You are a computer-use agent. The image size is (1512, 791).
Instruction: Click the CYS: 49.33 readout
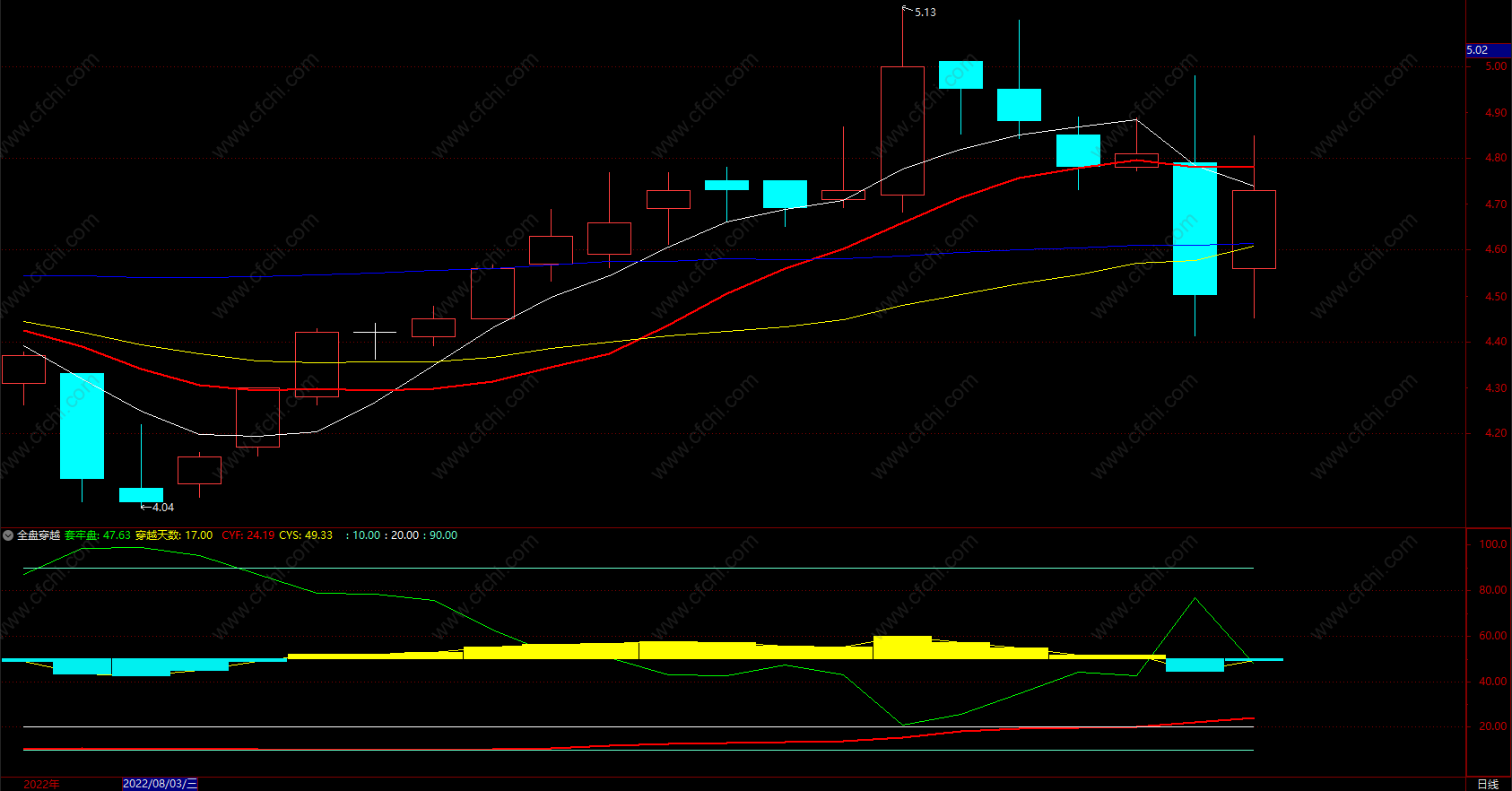point(306,535)
